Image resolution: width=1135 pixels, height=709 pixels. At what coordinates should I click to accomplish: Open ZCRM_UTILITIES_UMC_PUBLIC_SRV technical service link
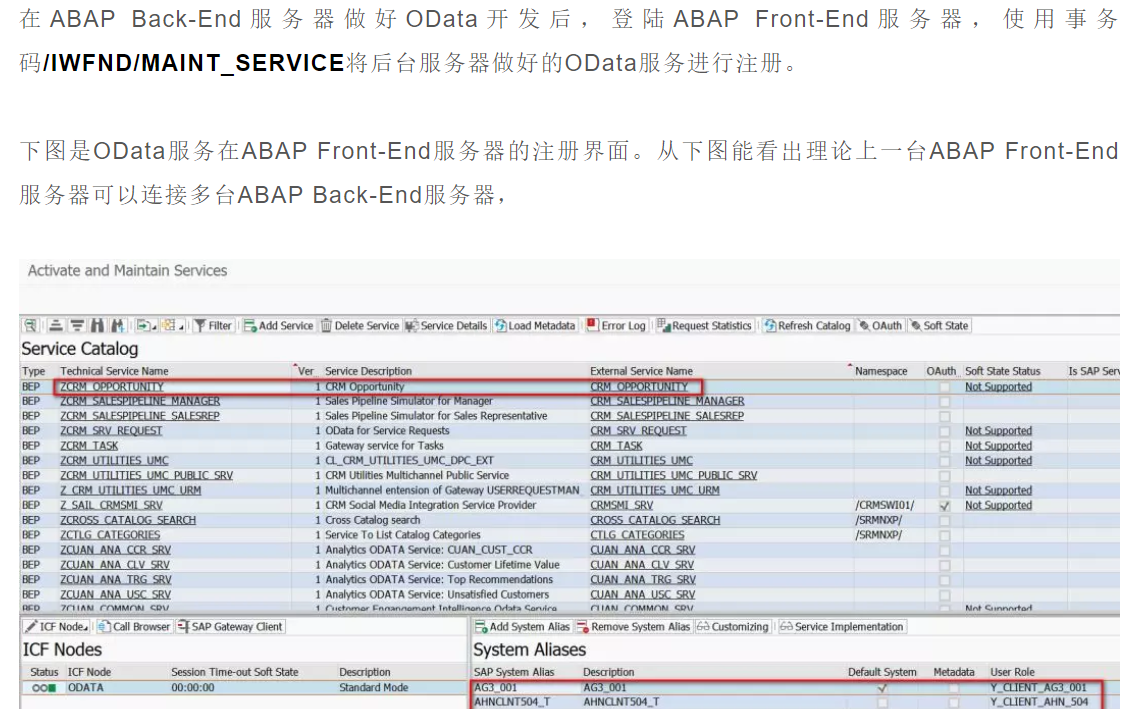pos(146,475)
